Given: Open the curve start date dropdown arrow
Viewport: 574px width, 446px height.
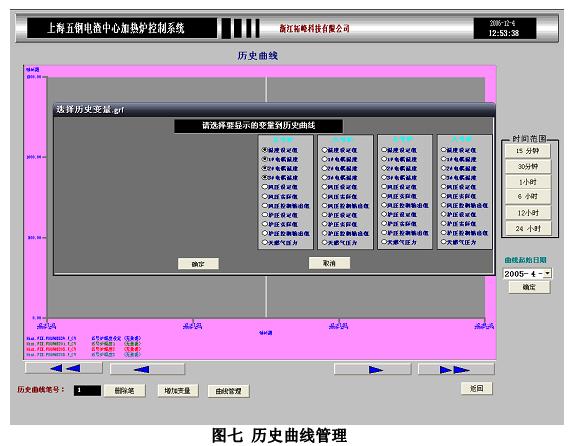Looking at the screenshot, I should pyautogui.click(x=547, y=274).
